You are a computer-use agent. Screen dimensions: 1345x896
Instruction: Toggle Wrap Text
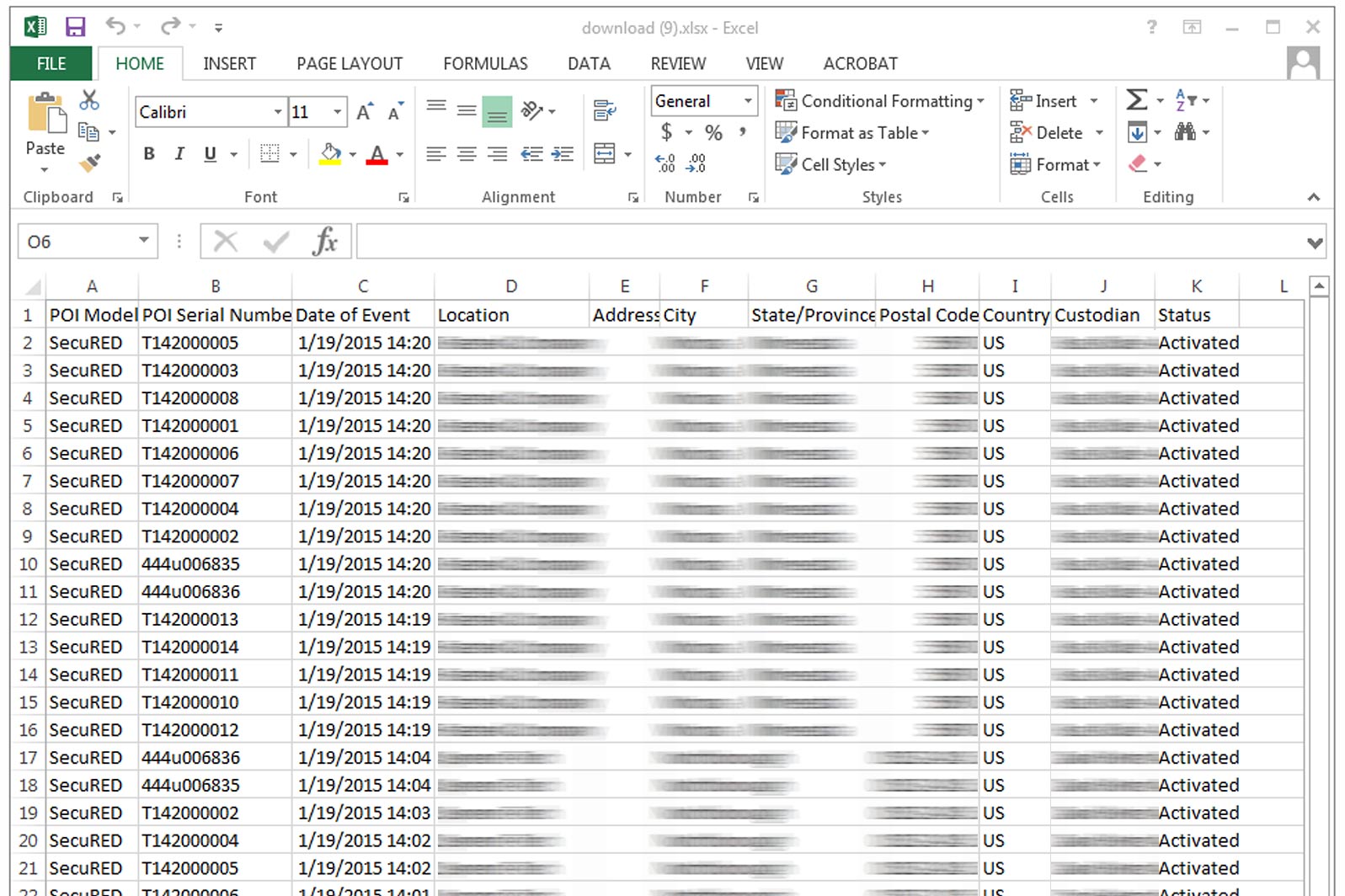click(x=605, y=110)
